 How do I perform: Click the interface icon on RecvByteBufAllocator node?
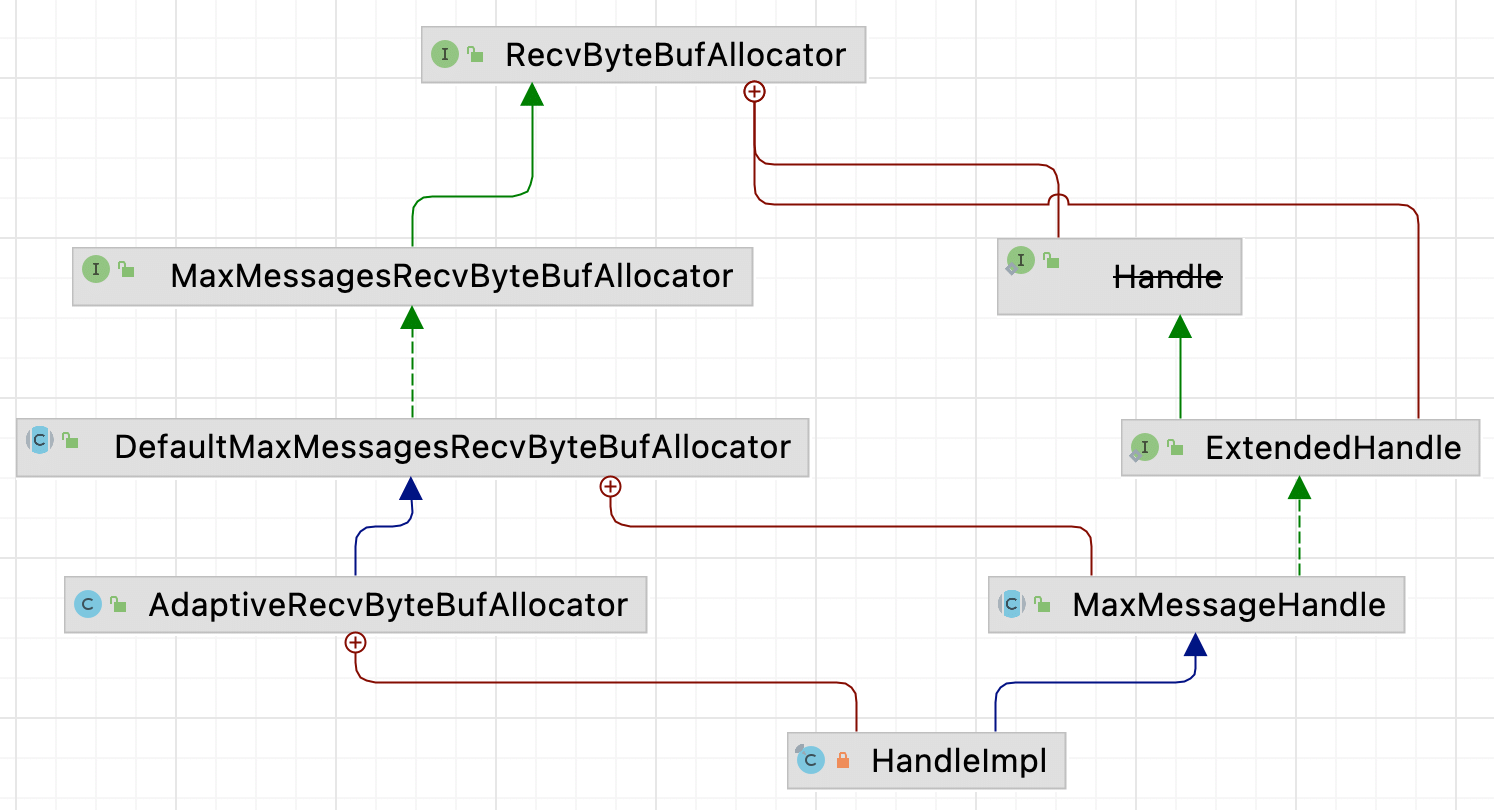[x=444, y=55]
